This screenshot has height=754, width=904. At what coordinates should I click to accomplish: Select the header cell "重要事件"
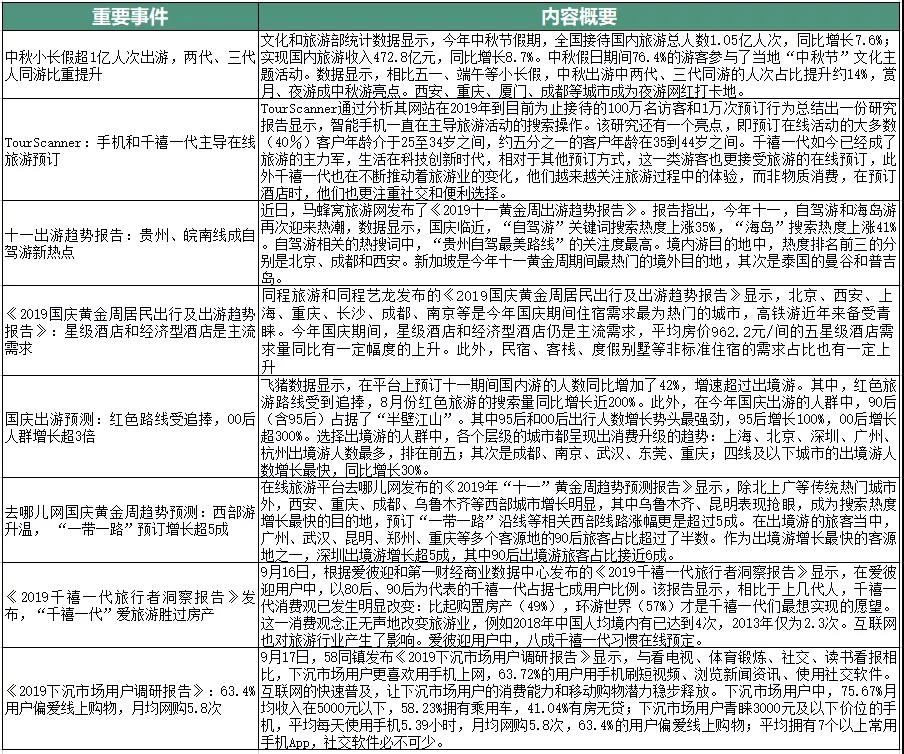pyautogui.click(x=130, y=16)
